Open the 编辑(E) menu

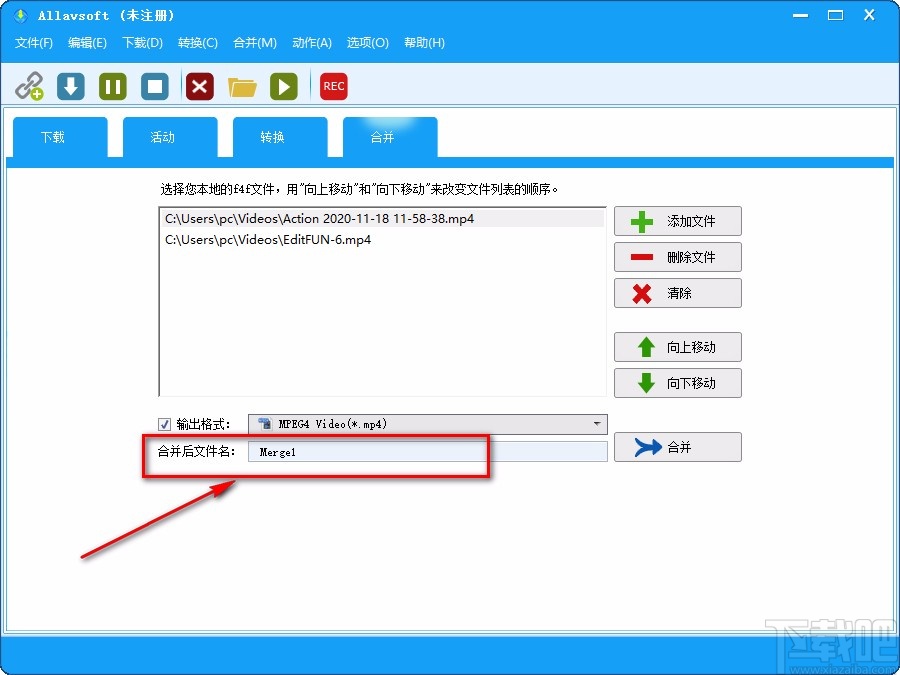[x=87, y=42]
